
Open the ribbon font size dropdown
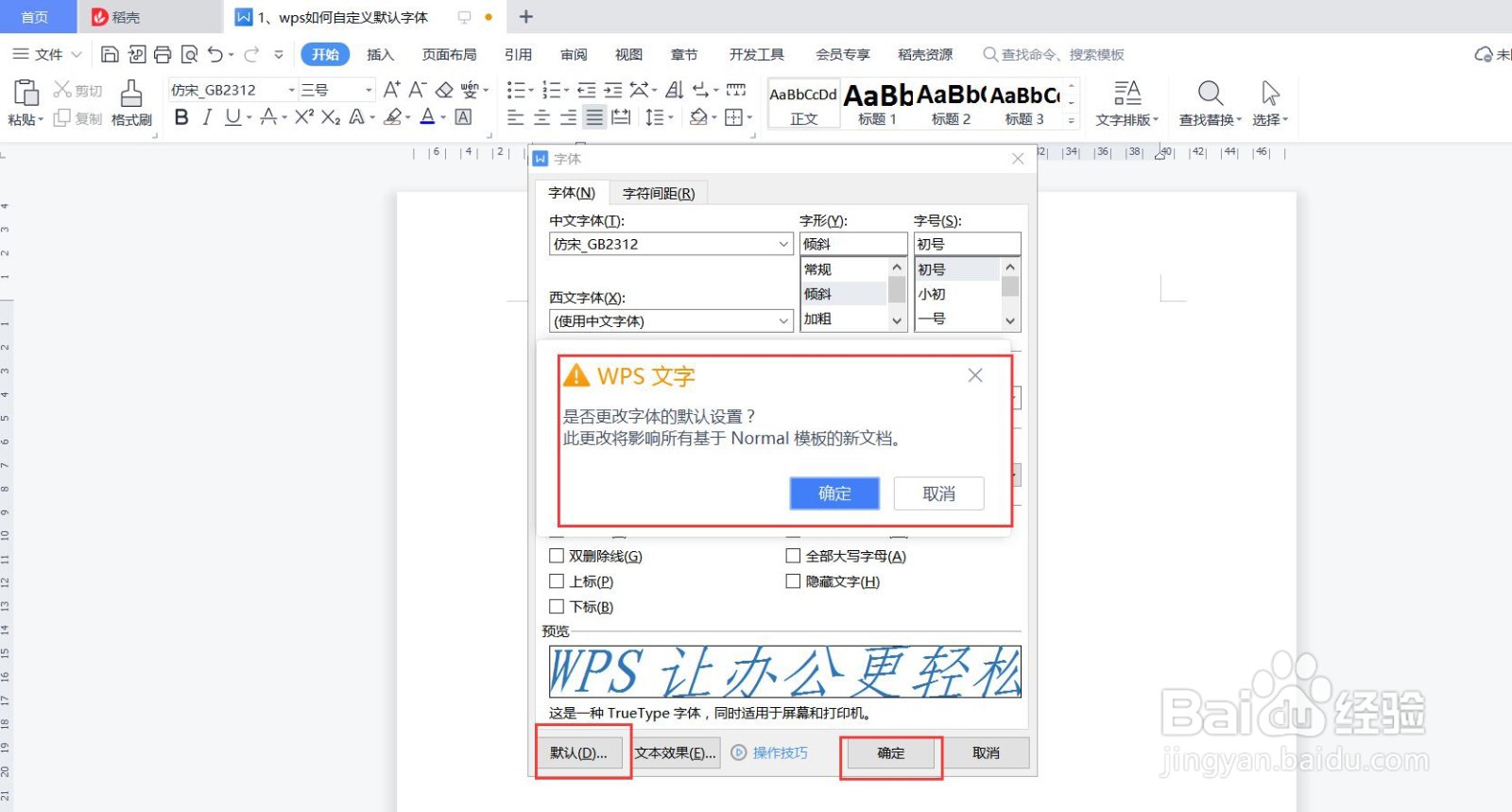point(369,90)
